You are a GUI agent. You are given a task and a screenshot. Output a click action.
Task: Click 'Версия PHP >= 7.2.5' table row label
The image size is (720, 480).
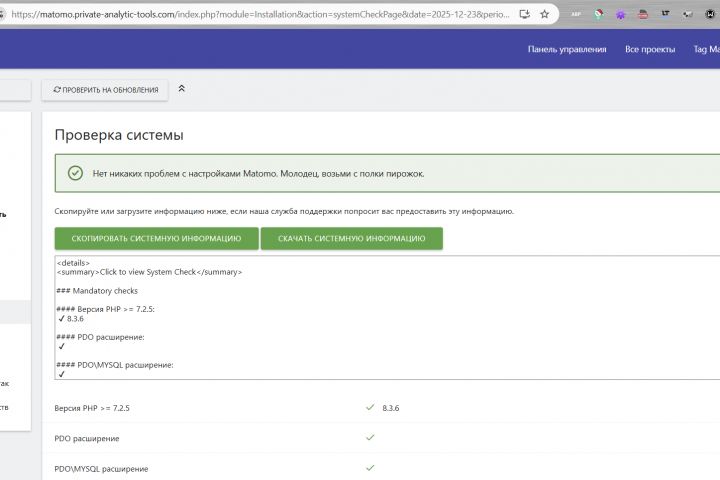pos(92,408)
